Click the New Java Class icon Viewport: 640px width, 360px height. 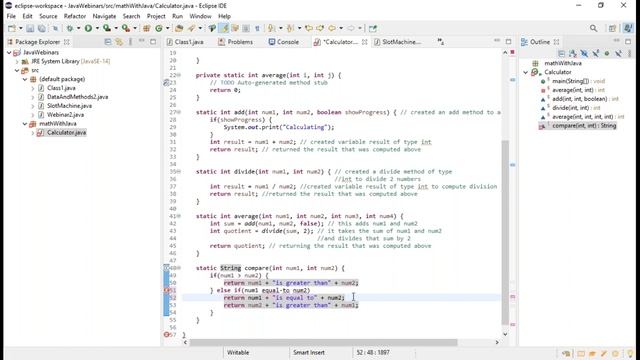coord(158,29)
